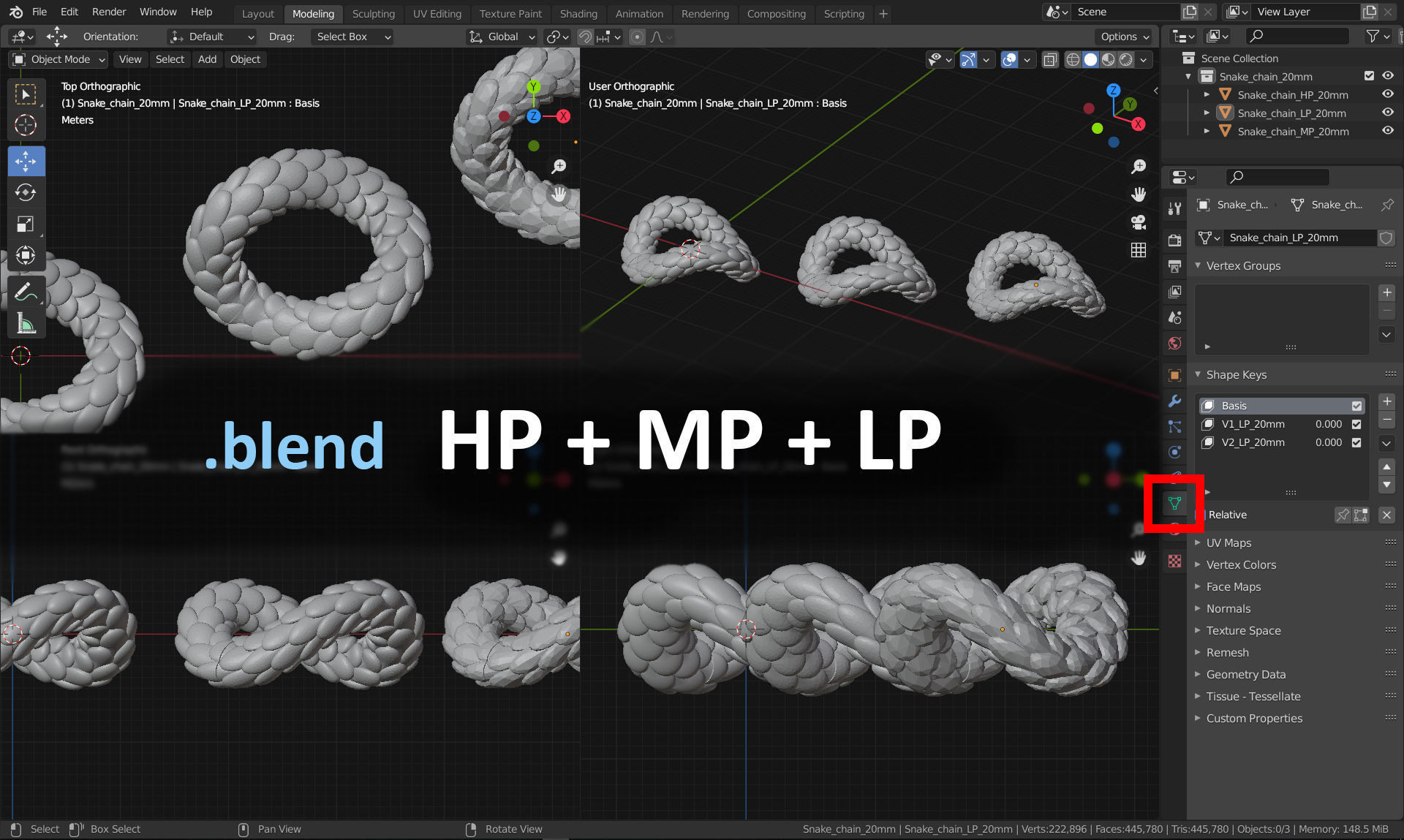Activate the Measure tool
1404x840 pixels.
click(x=26, y=322)
